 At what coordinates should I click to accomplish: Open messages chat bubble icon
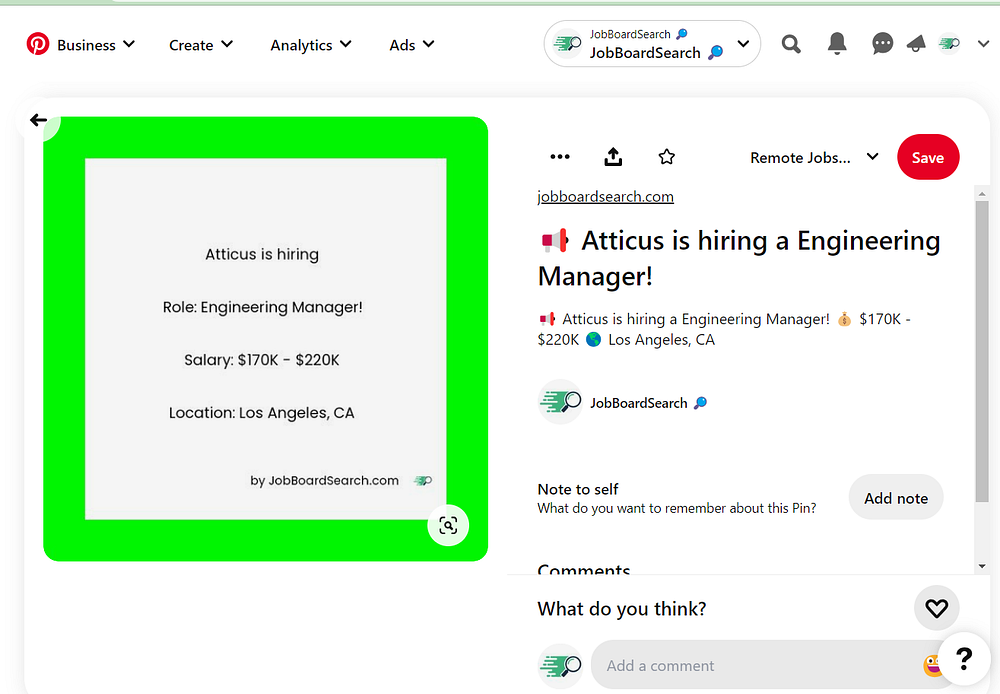pyautogui.click(x=882, y=44)
